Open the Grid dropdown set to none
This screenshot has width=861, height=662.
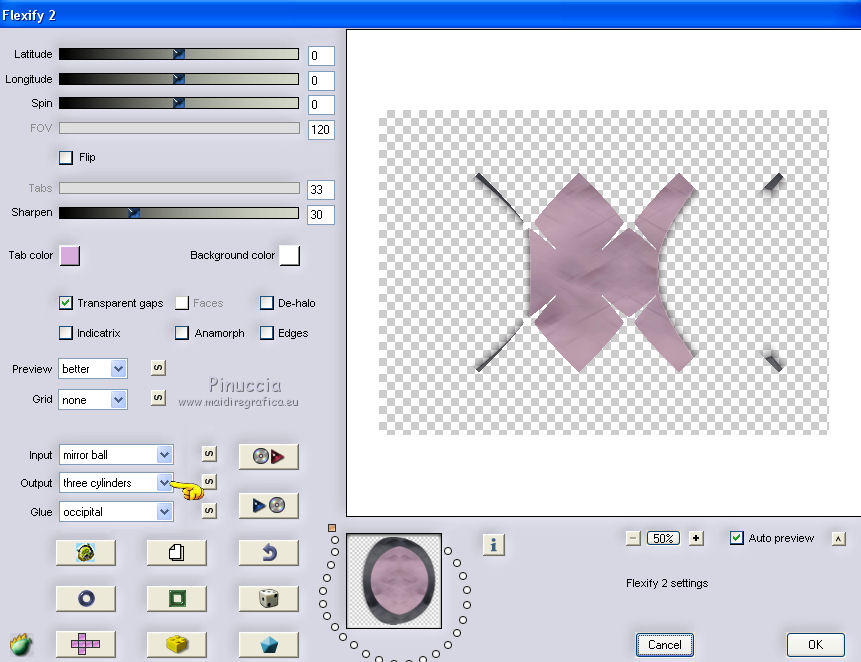point(93,400)
